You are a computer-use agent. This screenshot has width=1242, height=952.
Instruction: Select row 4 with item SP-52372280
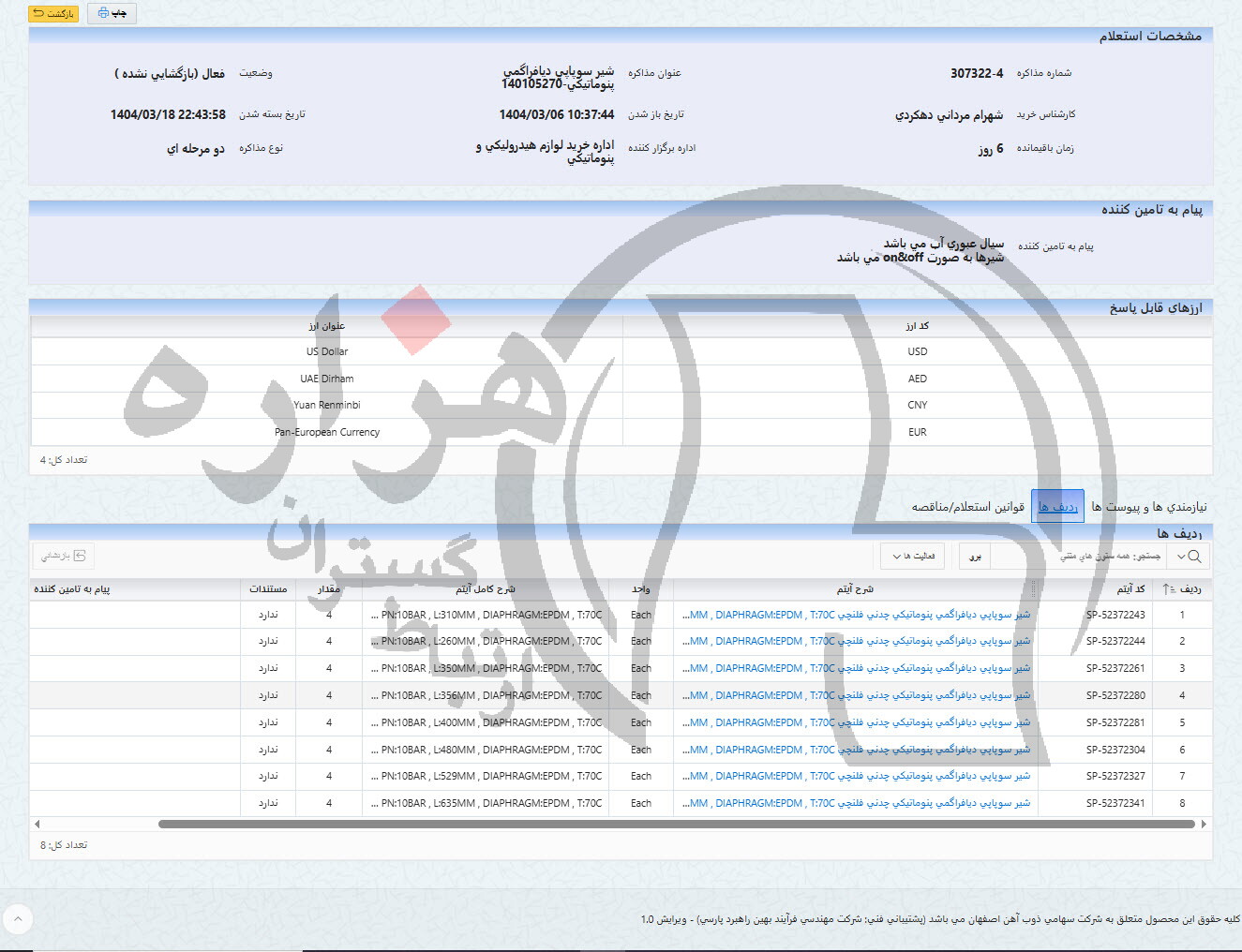click(x=619, y=695)
